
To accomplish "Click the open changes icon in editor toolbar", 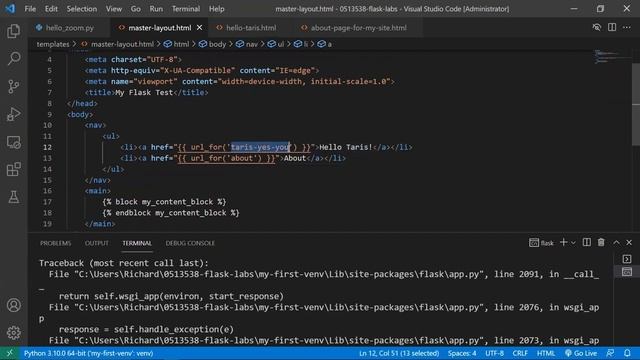I will click(596, 27).
